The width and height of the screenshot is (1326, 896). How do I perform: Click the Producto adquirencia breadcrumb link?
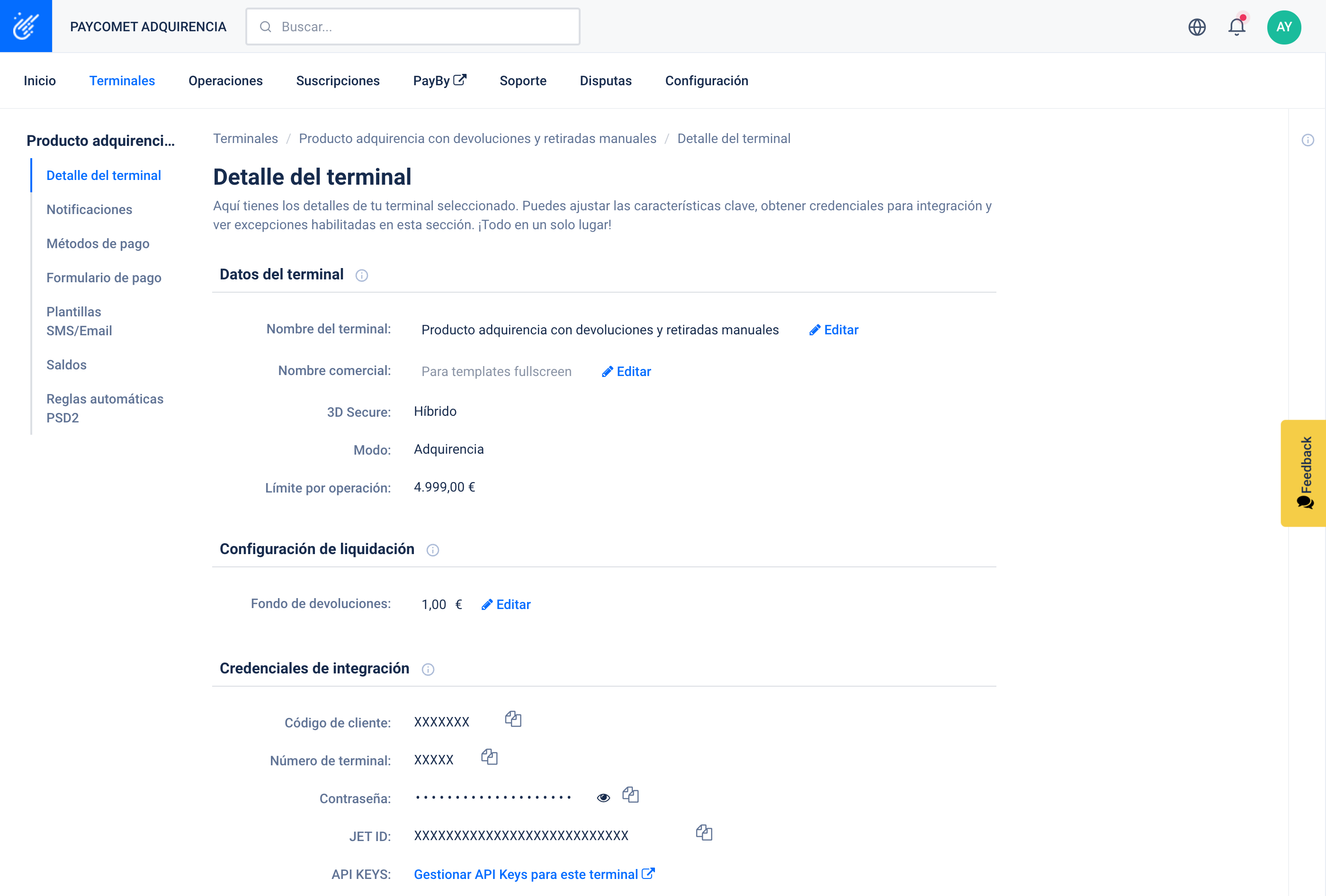tap(477, 139)
